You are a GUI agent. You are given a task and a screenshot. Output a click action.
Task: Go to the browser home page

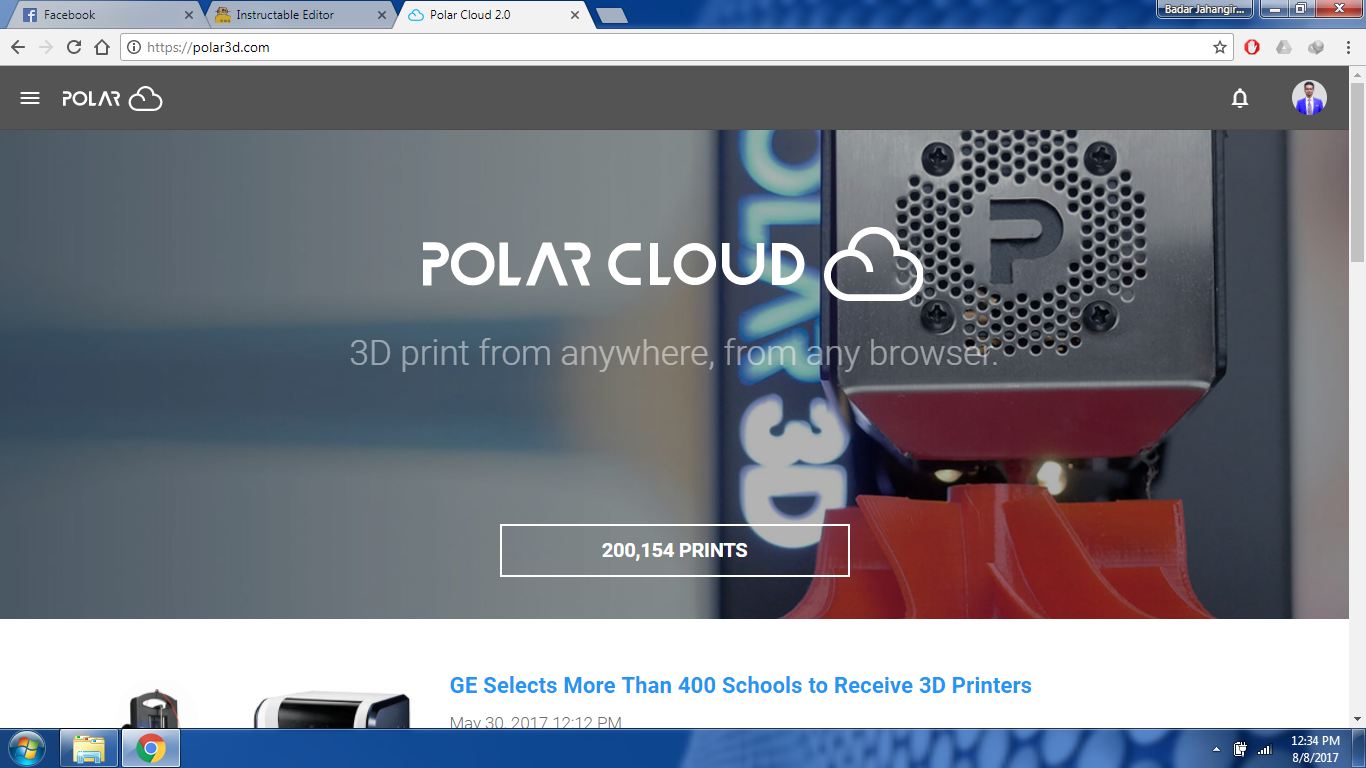tap(102, 47)
